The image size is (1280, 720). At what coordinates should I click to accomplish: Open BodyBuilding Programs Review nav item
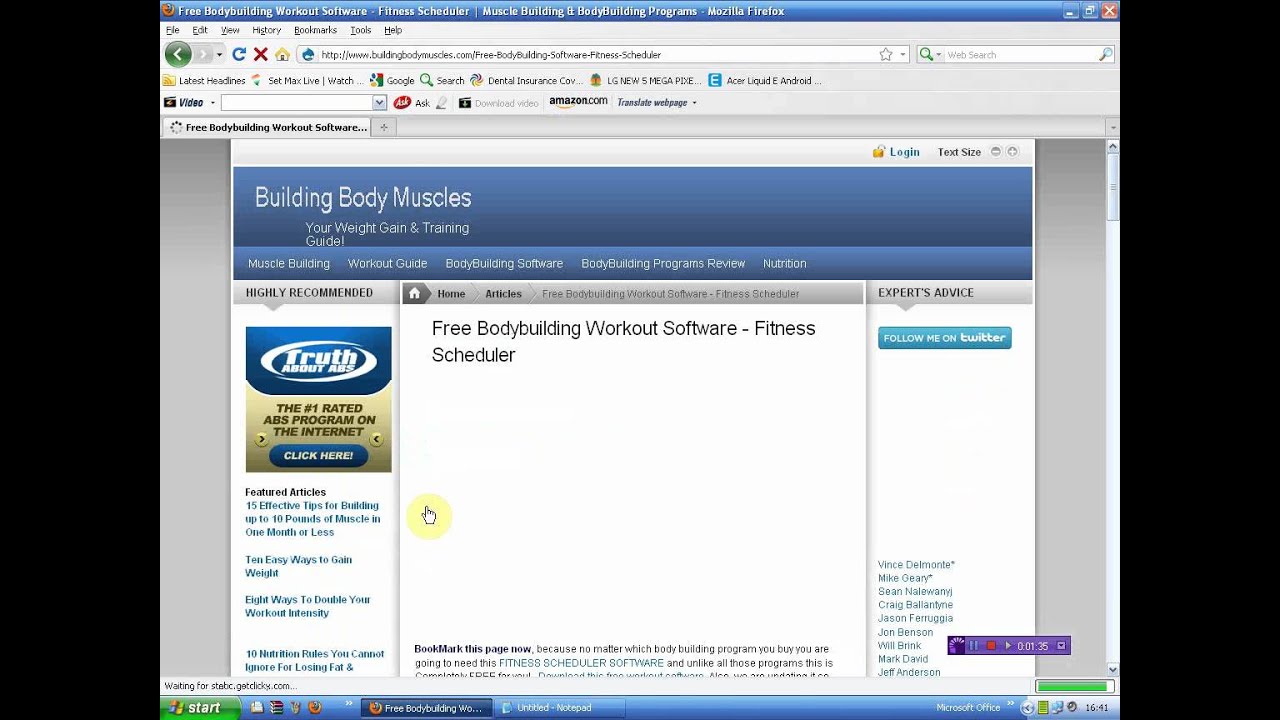click(663, 263)
